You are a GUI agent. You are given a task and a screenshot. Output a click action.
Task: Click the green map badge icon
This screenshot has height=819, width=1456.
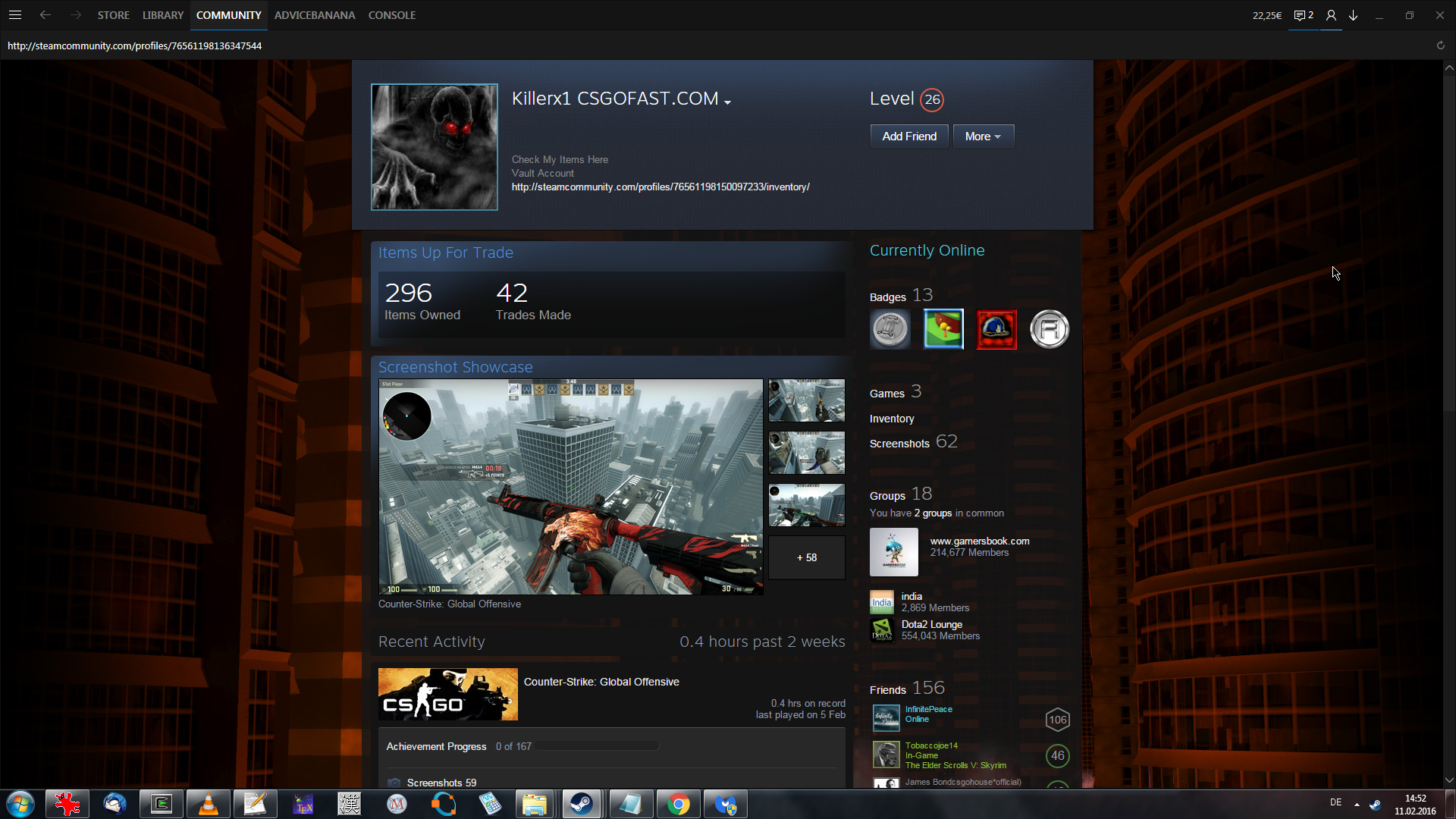(943, 329)
